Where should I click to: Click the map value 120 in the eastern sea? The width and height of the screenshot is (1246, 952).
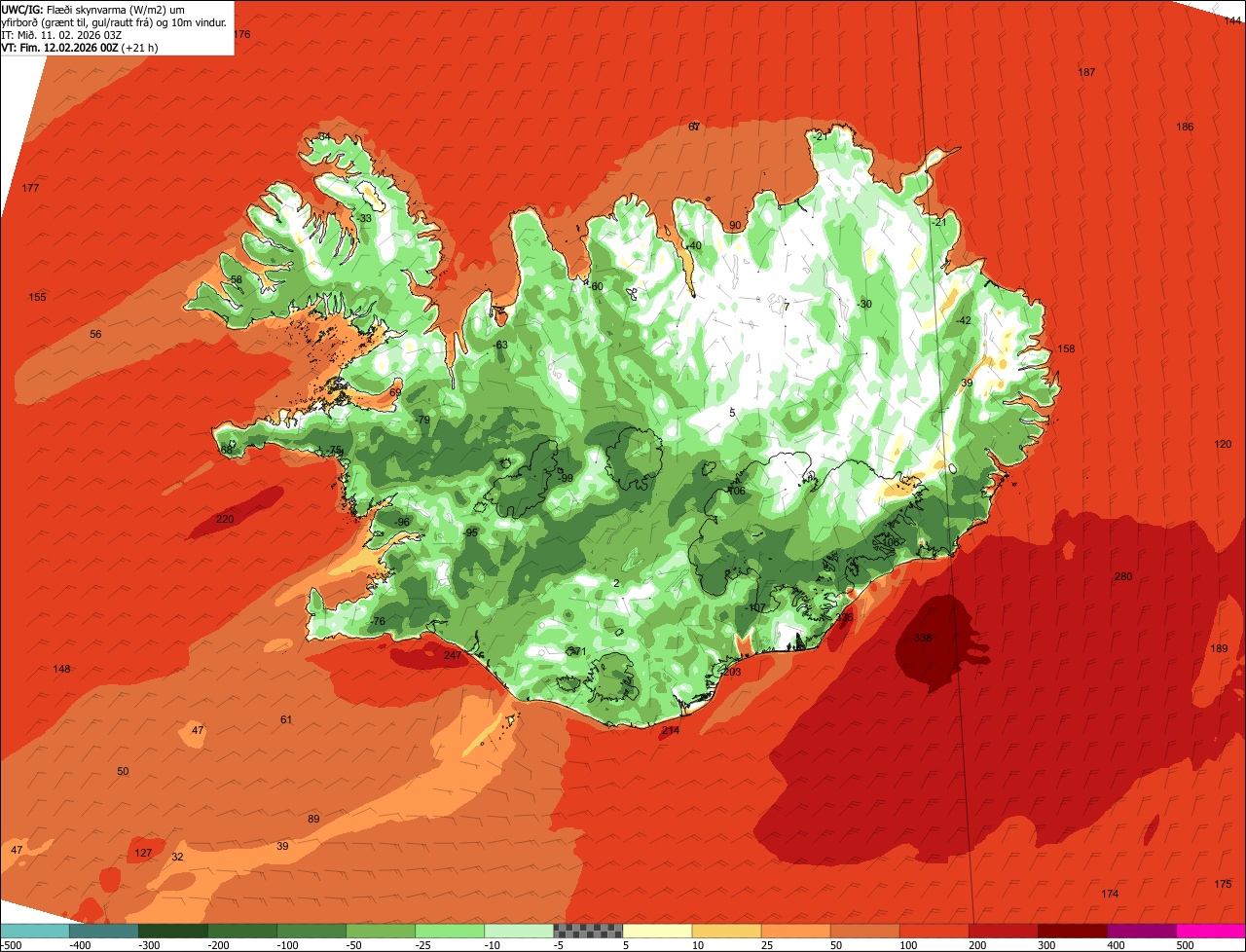click(x=1224, y=444)
